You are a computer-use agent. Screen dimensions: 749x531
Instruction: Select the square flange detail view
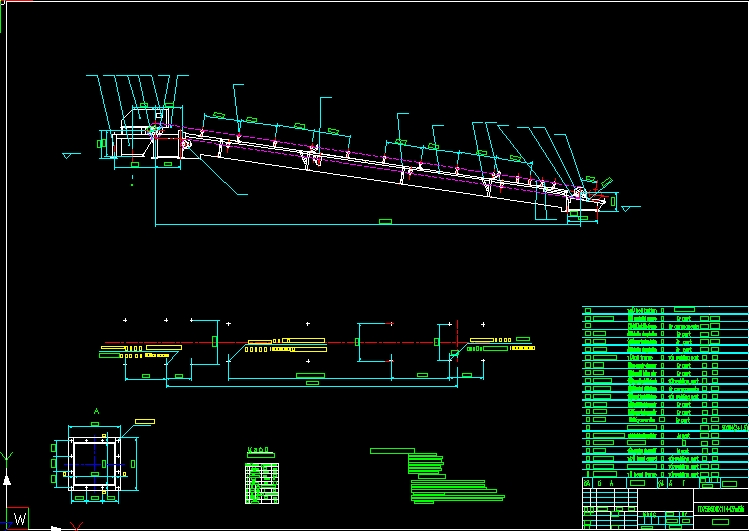point(95,464)
